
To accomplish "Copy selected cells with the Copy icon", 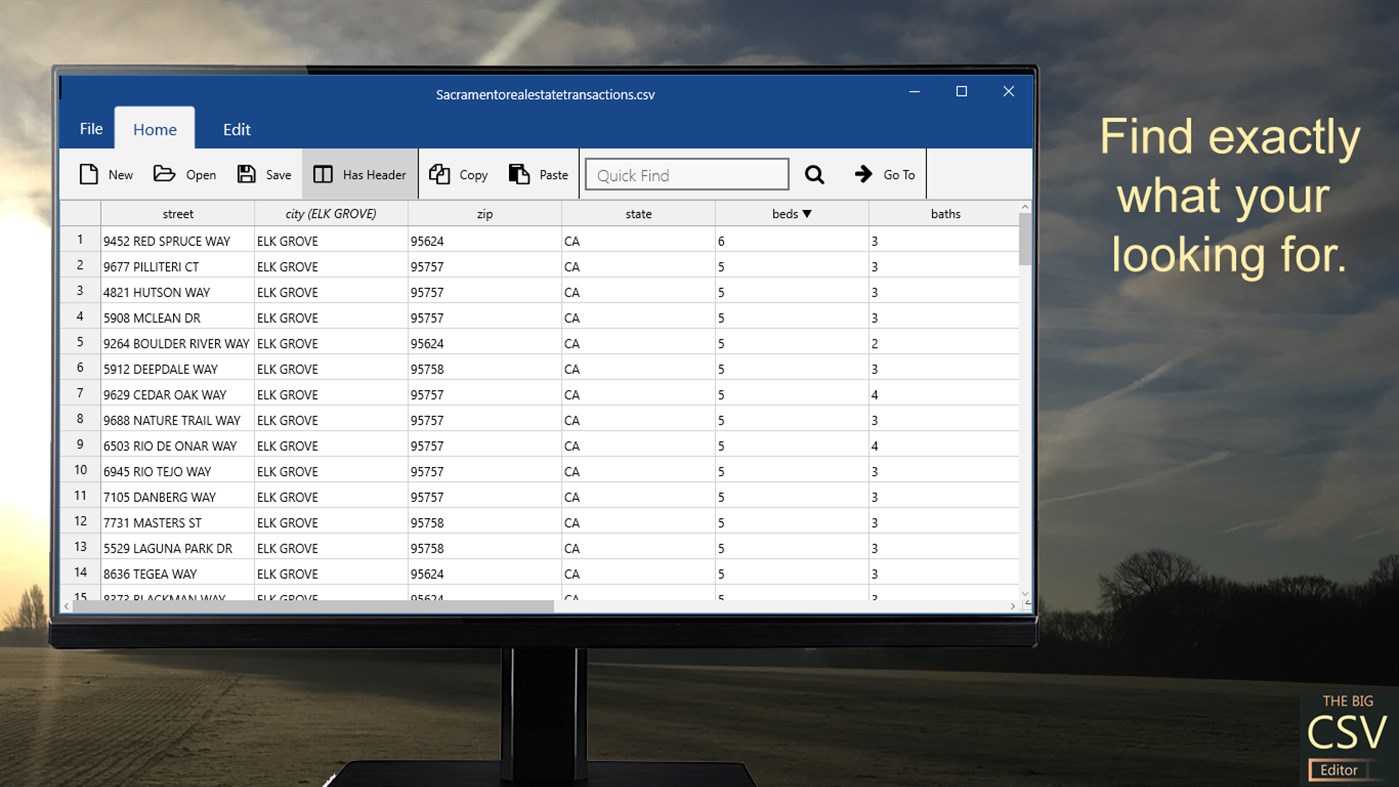I will (x=438, y=173).
